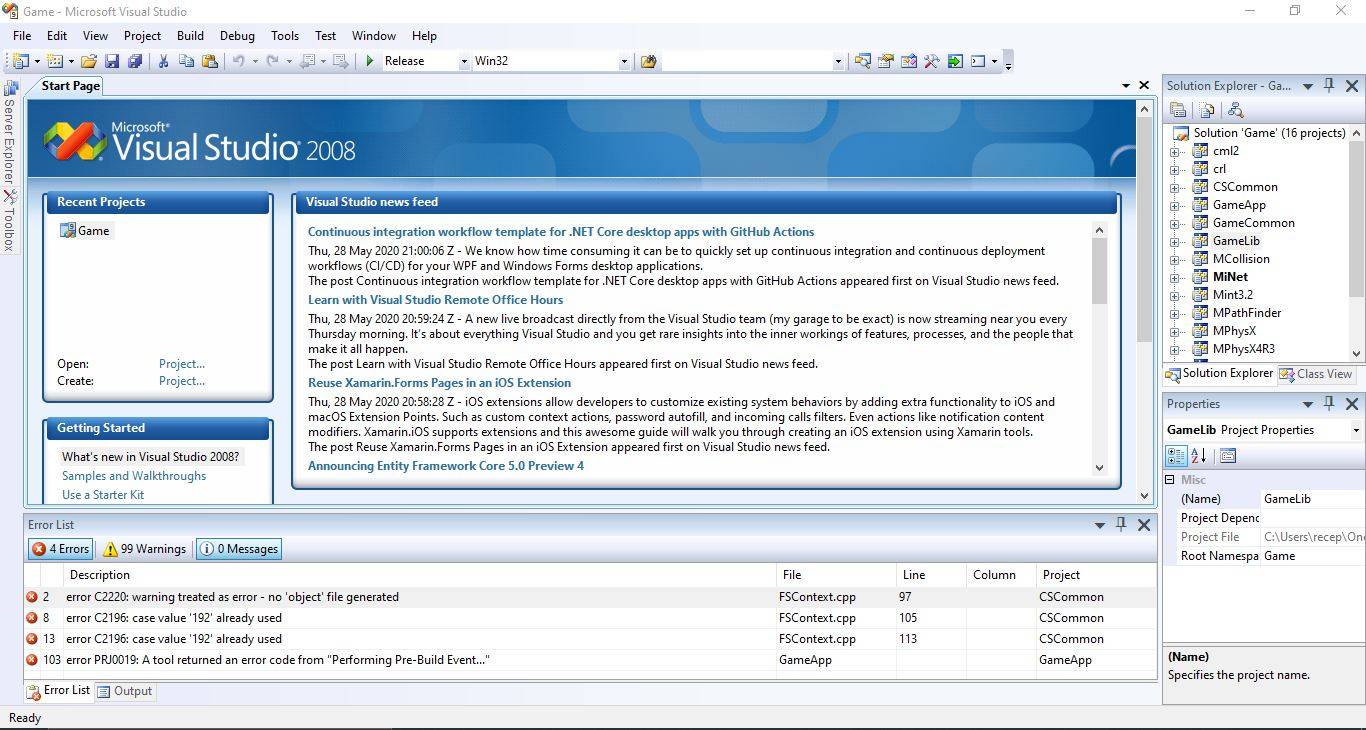This screenshot has width=1366, height=730.
Task: Click the Find in Files icon
Action: tap(648, 61)
